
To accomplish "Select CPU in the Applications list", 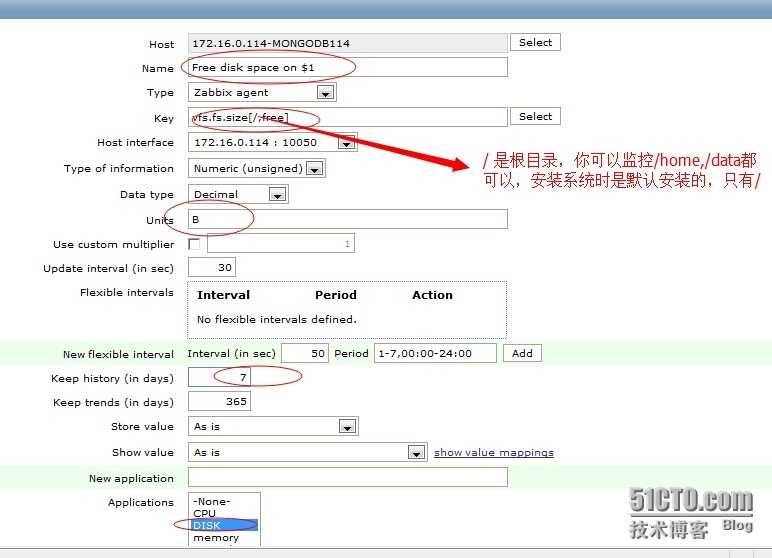I will click(224, 513).
